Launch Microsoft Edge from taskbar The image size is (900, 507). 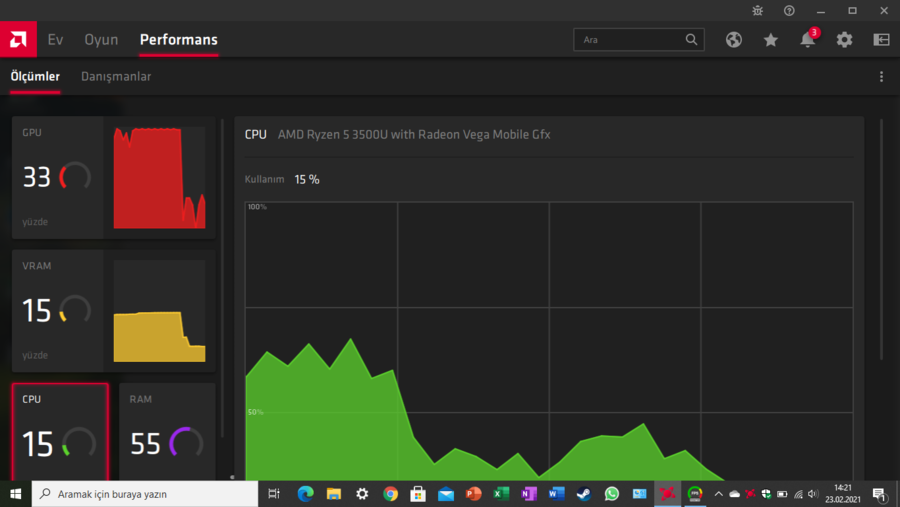[305, 494]
